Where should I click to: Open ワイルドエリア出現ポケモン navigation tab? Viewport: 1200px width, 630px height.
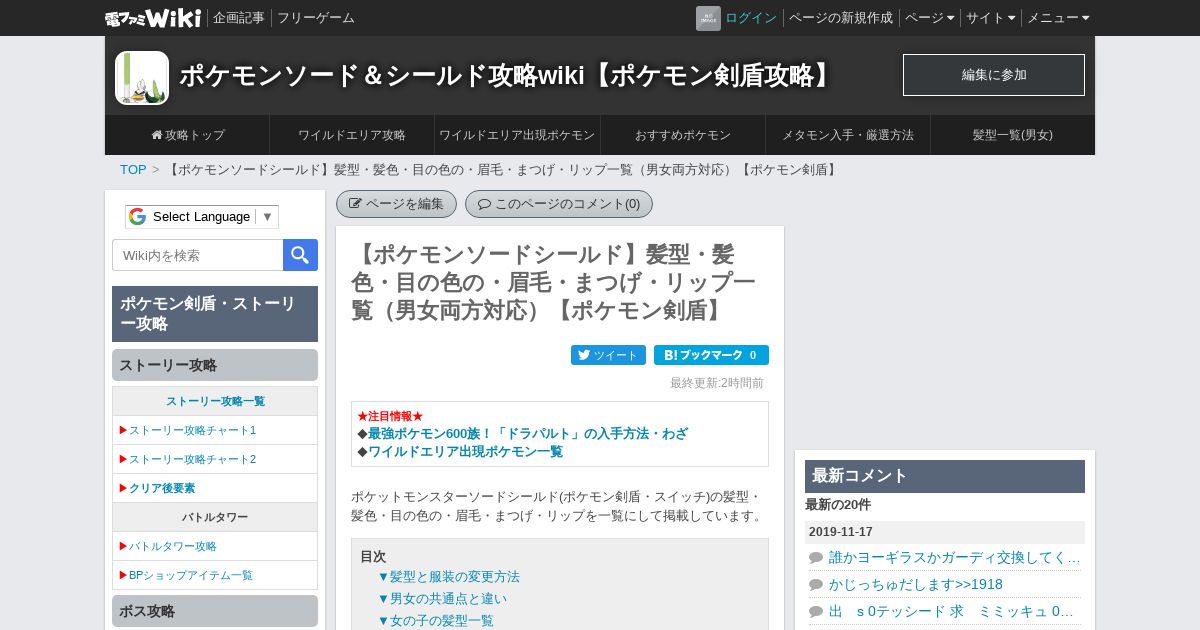coord(517,135)
